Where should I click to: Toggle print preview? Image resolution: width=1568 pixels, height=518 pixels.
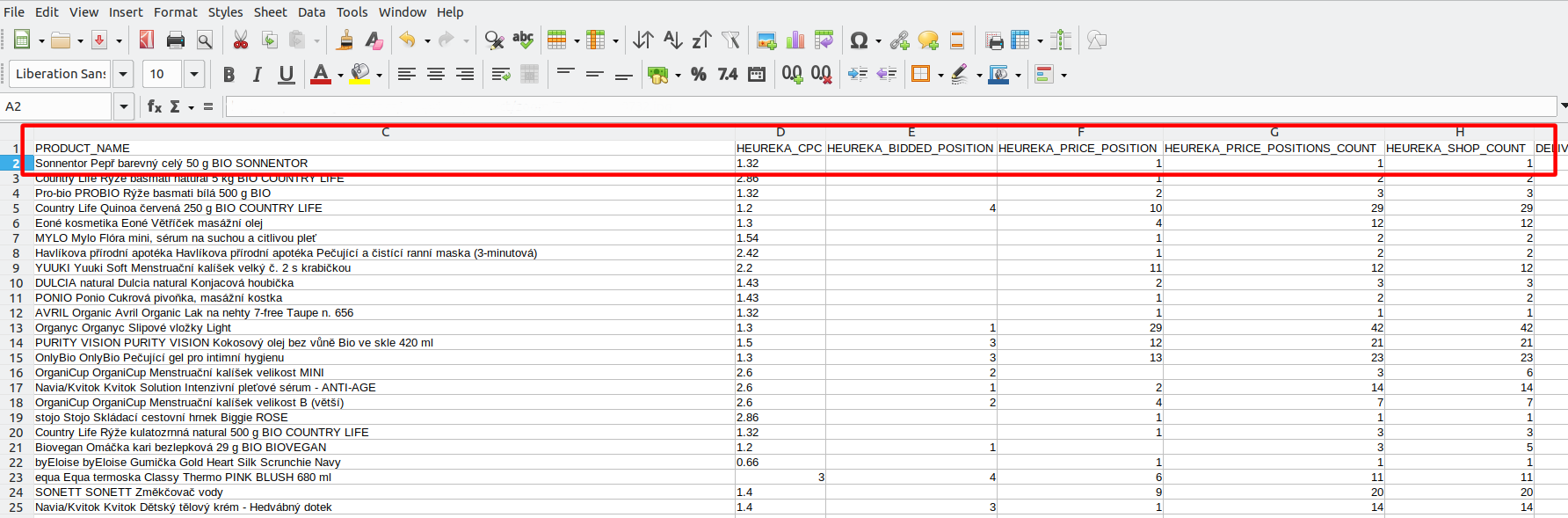[x=205, y=40]
